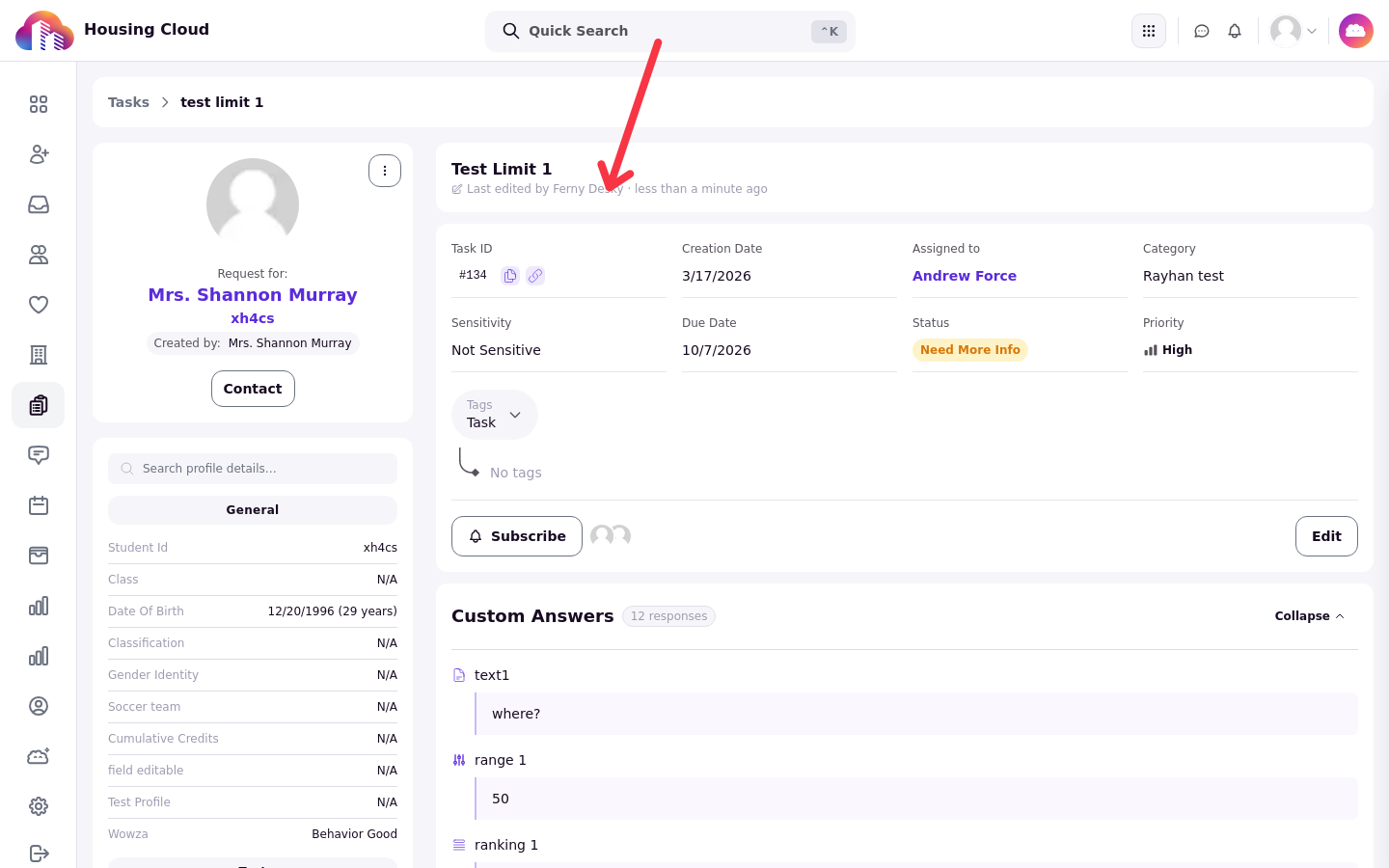This screenshot has height=868, width=1389.
Task: Open the header chat bubble icon
Action: (1202, 31)
